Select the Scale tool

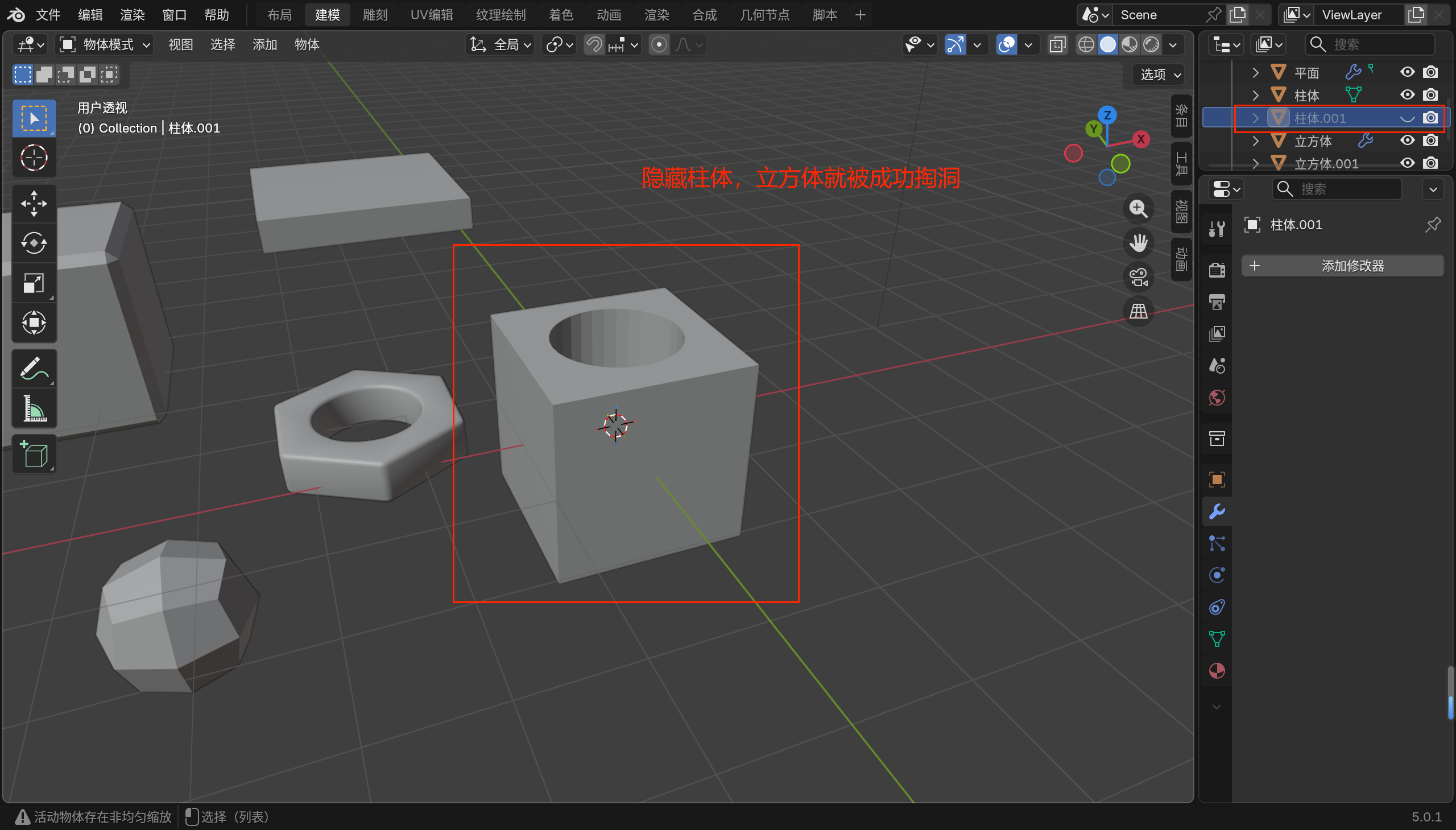[x=34, y=283]
